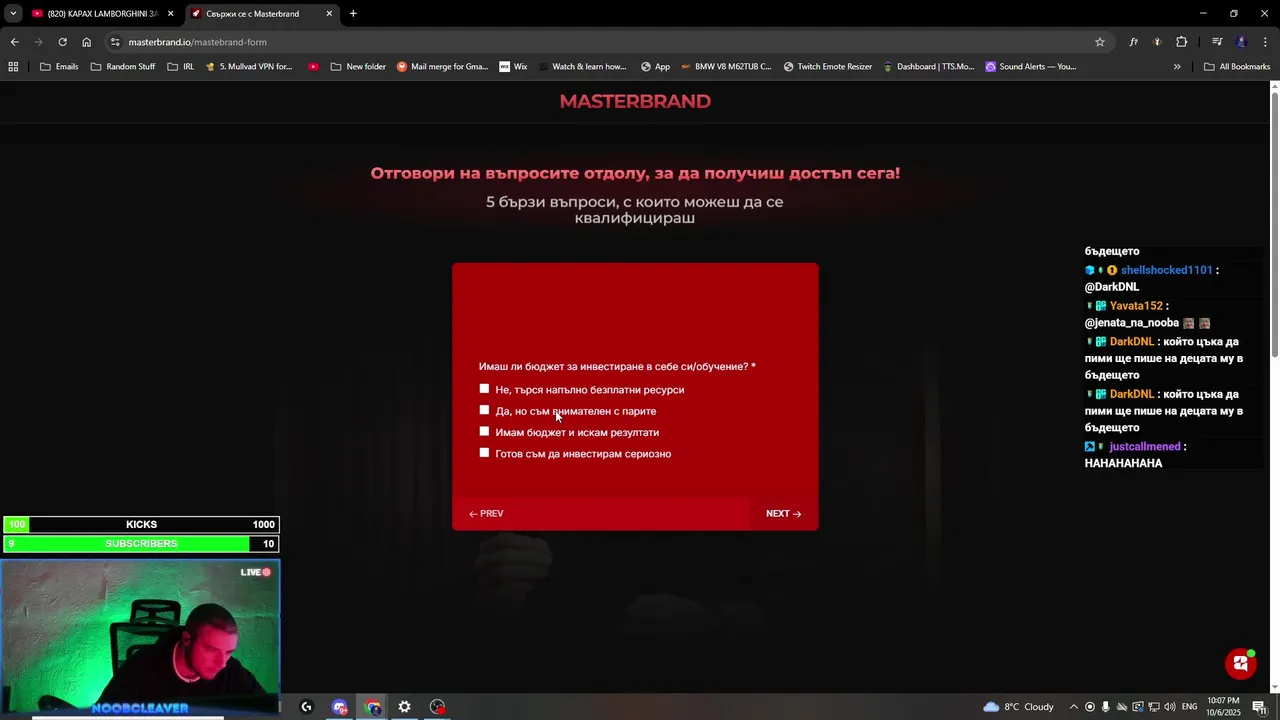
Task: Open the Mail merge for Gmail bookmark
Action: 442,67
